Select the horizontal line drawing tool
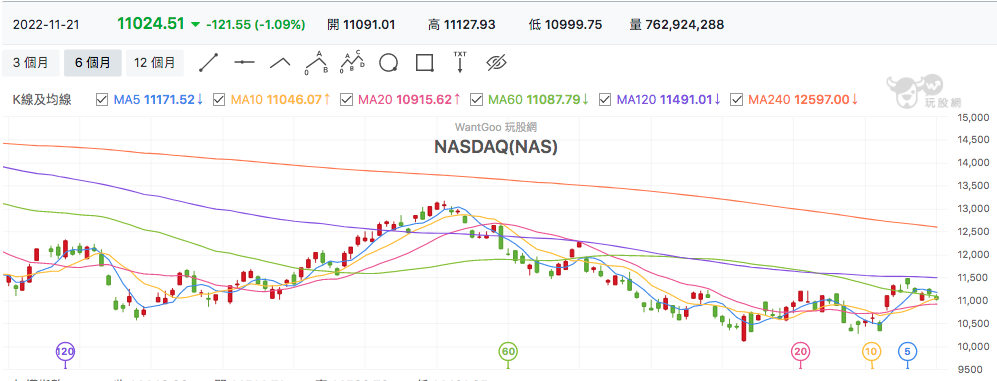The width and height of the screenshot is (997, 381). pos(244,62)
